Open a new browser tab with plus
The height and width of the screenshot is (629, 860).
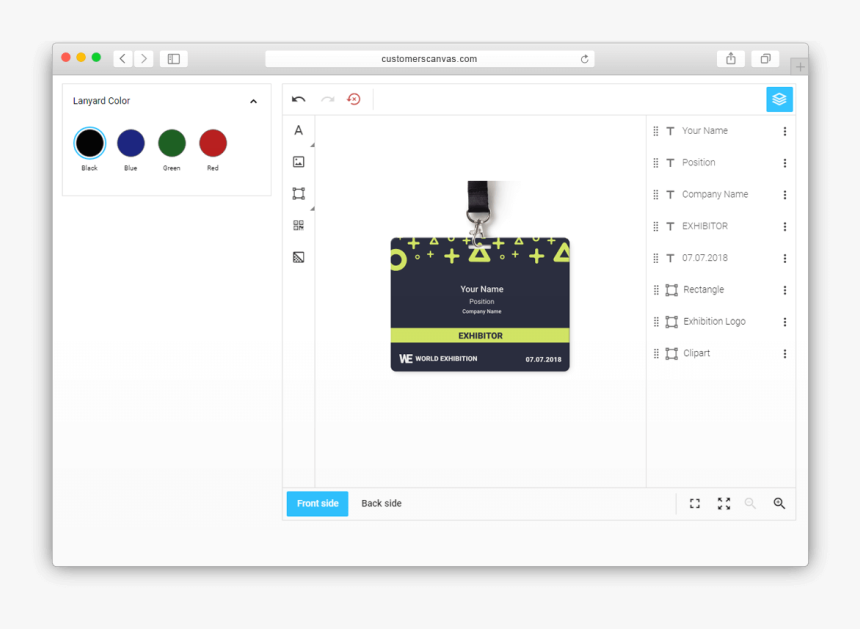tap(800, 67)
